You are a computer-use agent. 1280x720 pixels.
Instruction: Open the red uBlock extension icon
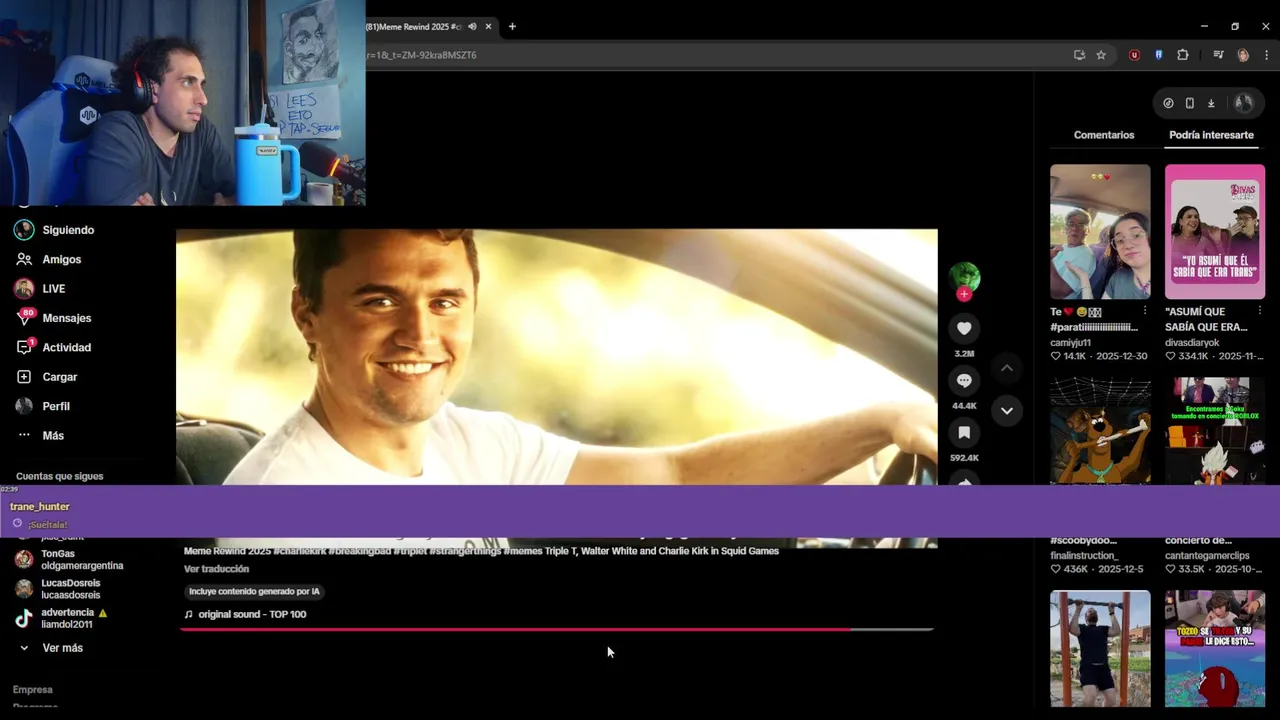click(x=1134, y=55)
